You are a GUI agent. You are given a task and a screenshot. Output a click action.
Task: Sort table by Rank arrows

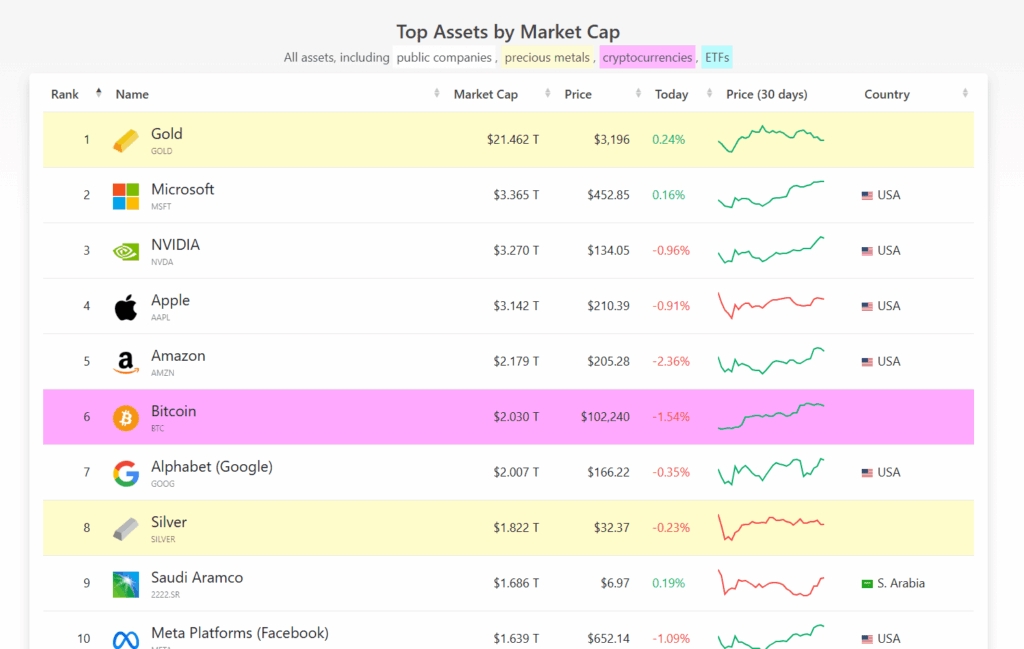(99, 93)
